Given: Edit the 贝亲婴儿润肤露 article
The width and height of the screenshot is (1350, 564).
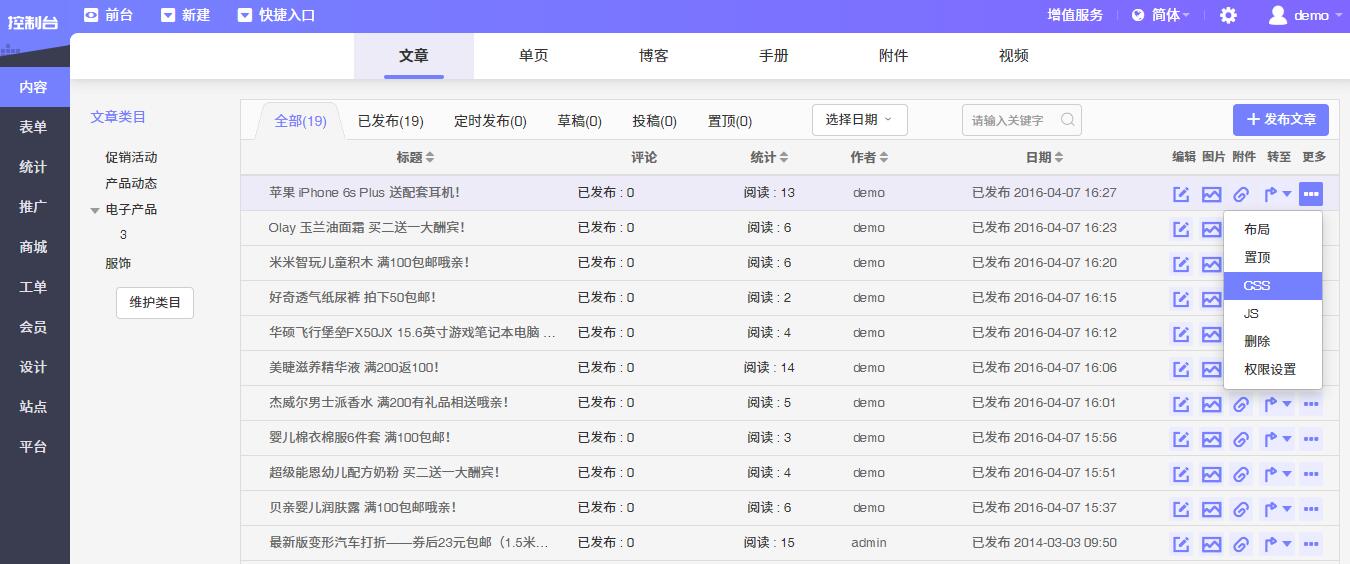Looking at the screenshot, I should click(x=1181, y=509).
